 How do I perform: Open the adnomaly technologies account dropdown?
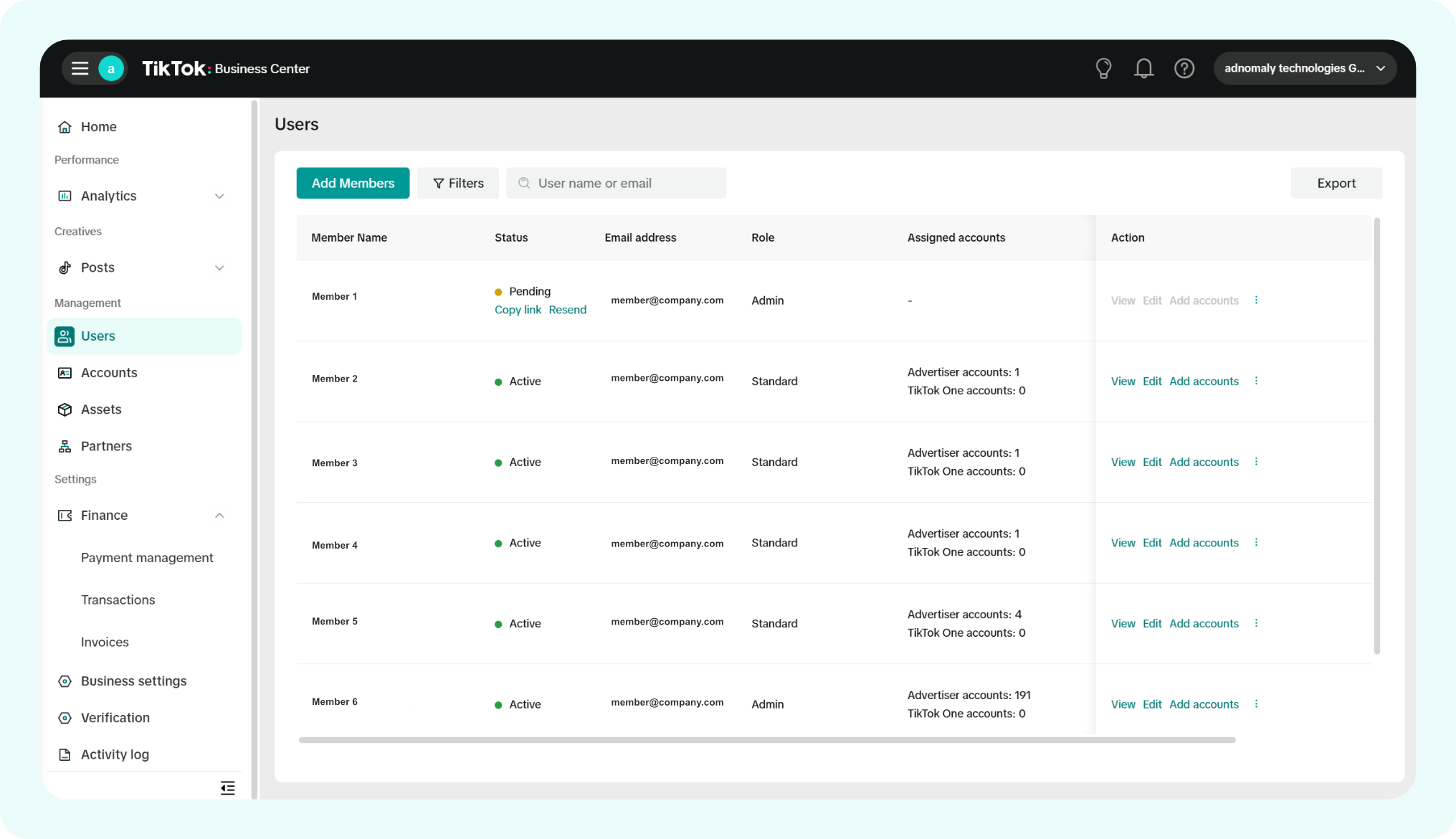point(1304,69)
